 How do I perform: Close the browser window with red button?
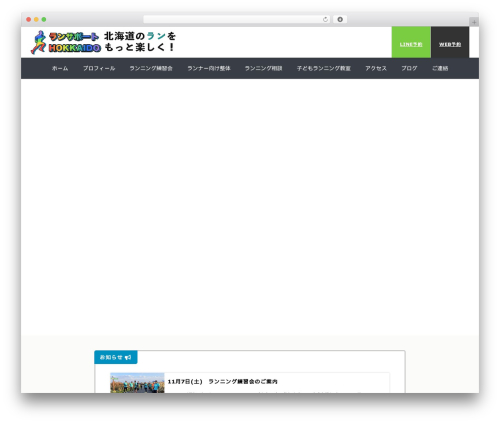click(29, 19)
